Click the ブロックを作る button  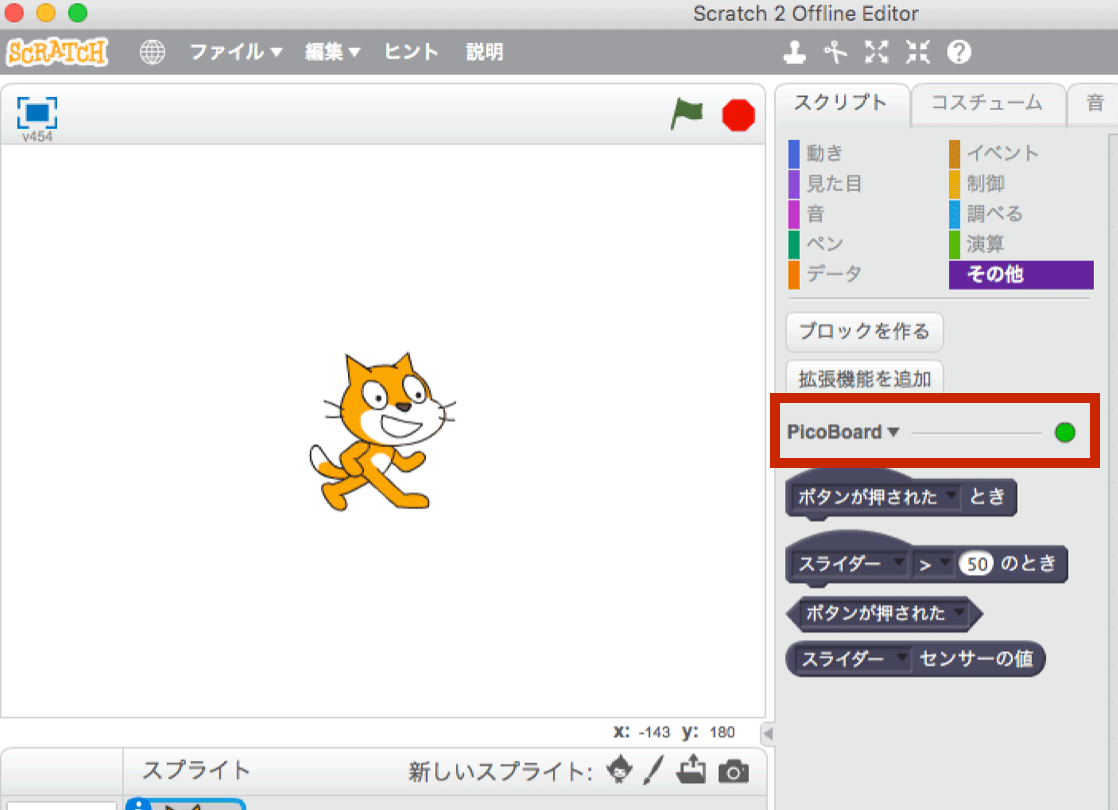[x=864, y=332]
